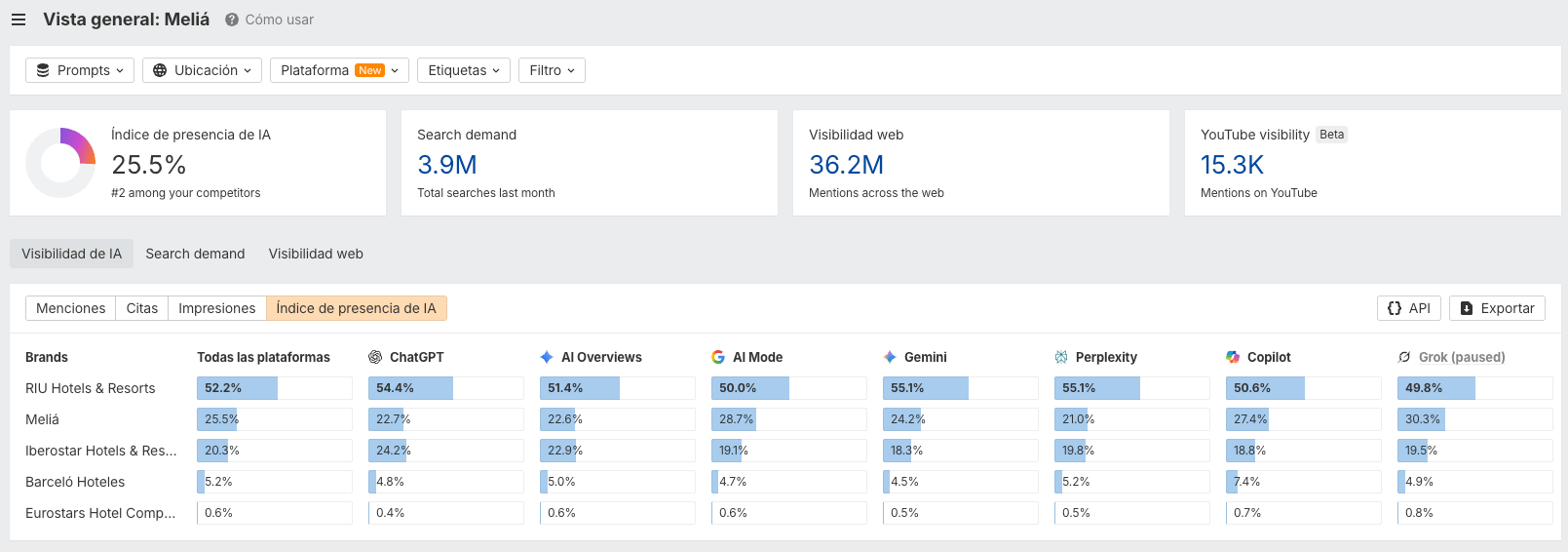Click the Gemini star icon
This screenshot has width=1568, height=552.
pos(890,357)
